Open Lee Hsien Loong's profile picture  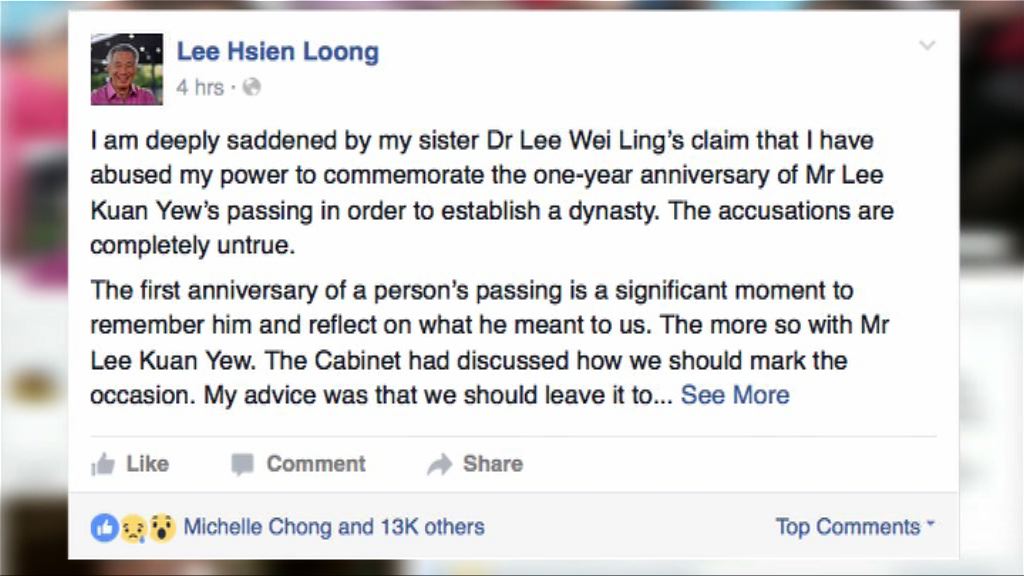coord(125,70)
